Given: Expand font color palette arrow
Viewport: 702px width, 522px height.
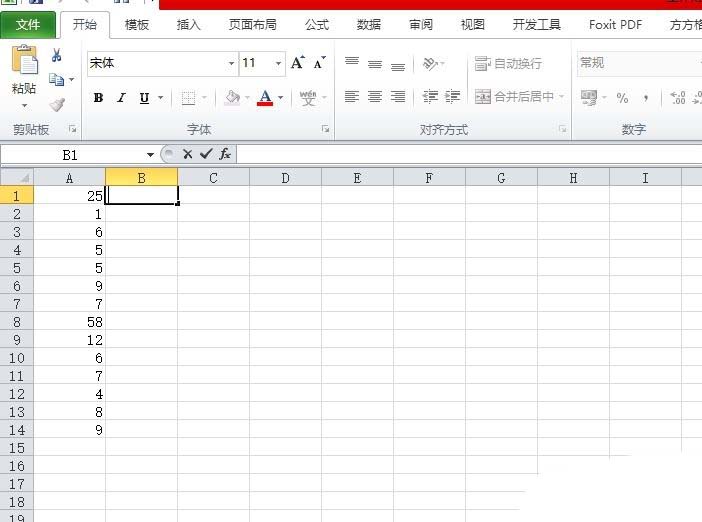Looking at the screenshot, I should tap(281, 98).
